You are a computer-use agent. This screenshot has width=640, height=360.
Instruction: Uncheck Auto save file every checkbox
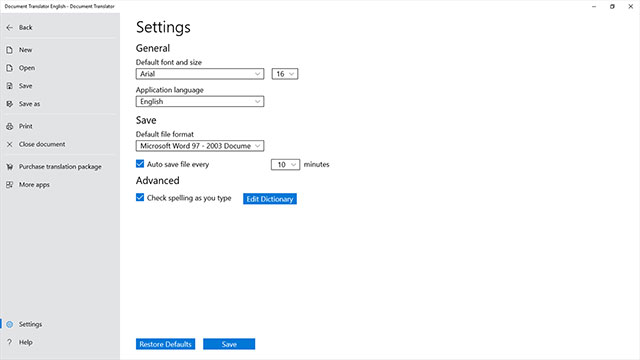point(140,164)
